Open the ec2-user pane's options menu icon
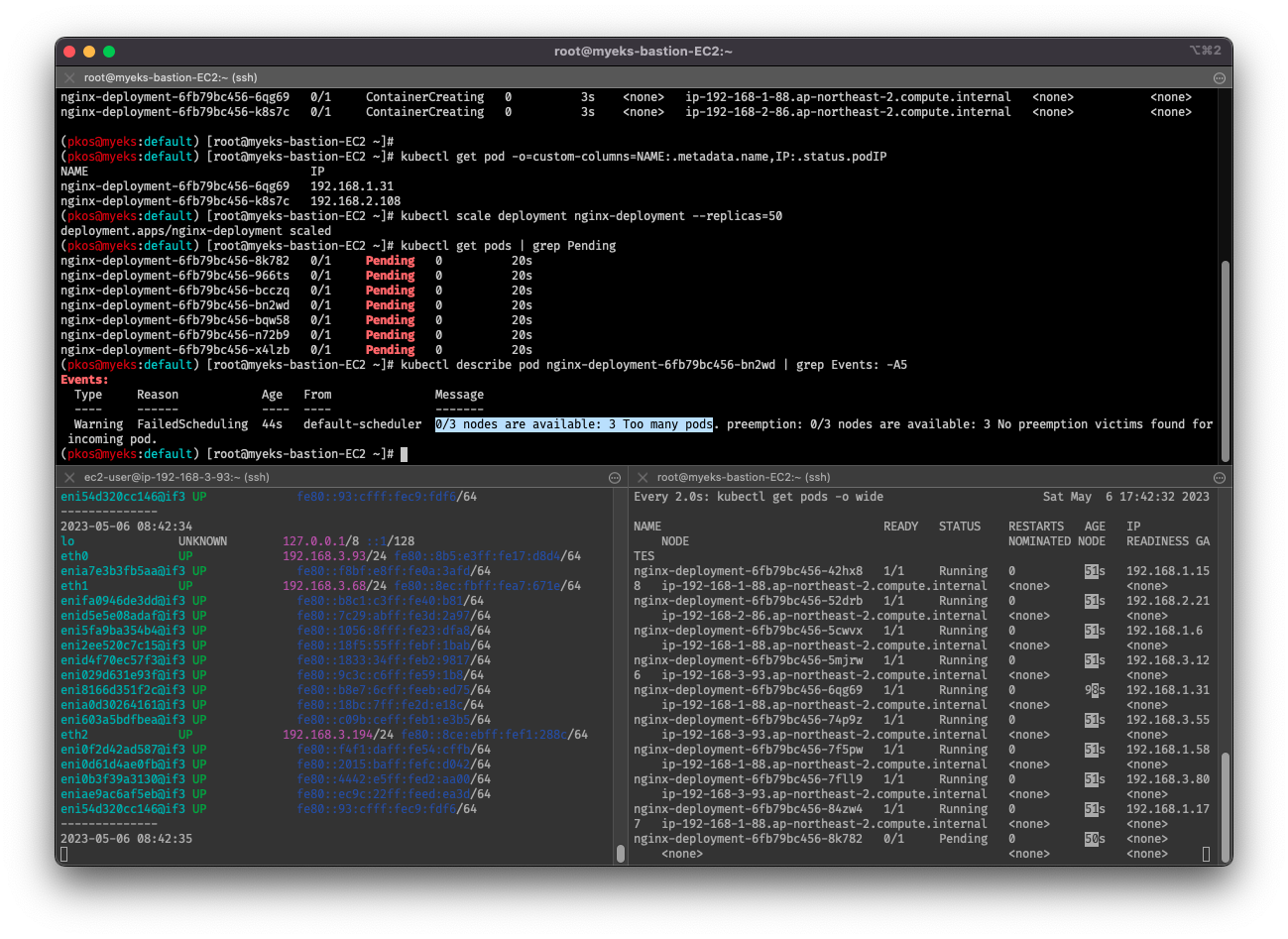 pyautogui.click(x=615, y=477)
